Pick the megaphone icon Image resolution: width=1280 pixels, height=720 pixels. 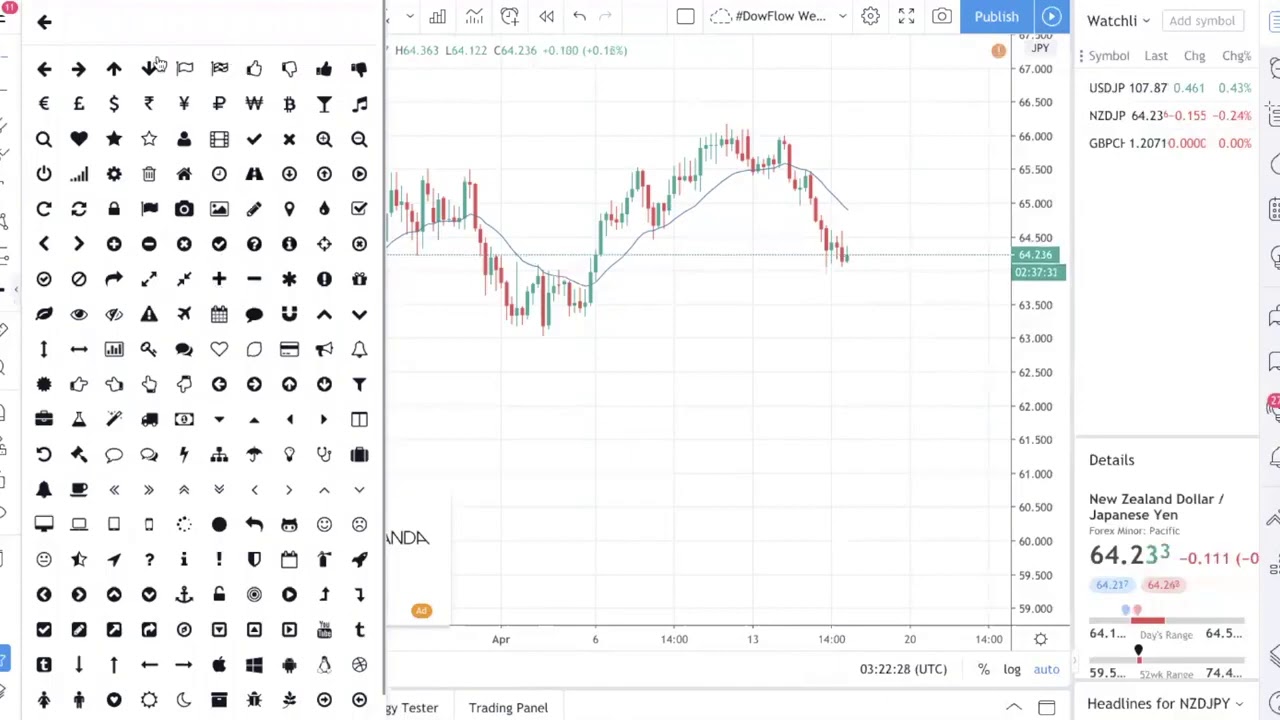(324, 349)
